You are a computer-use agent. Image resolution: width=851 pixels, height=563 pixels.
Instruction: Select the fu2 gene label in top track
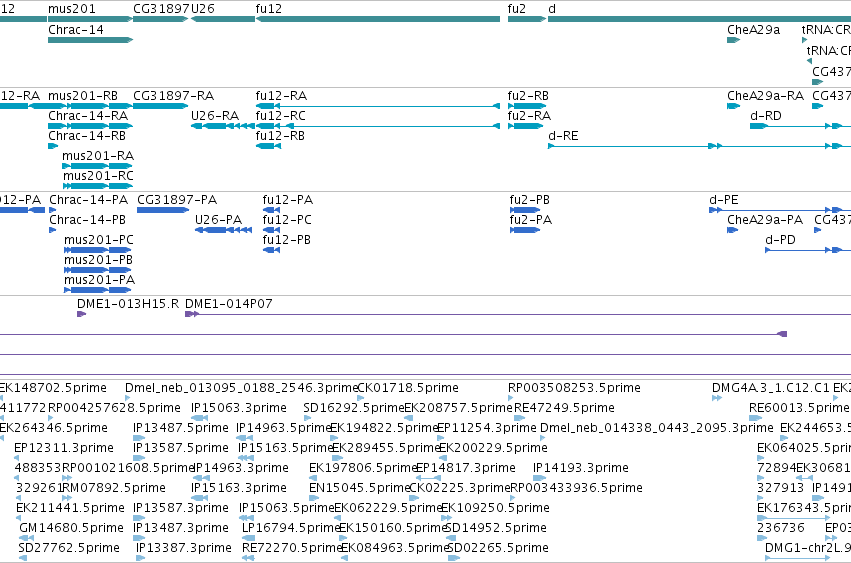point(517,9)
